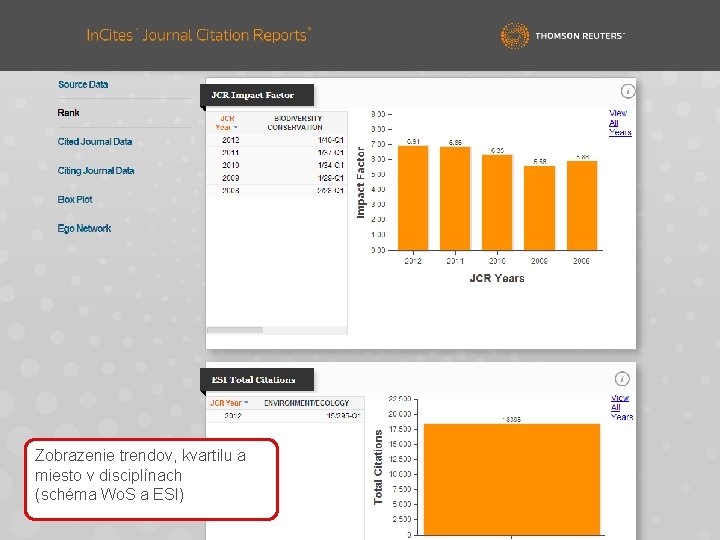
Task: Click the 2012 bar in Impact Factor chart
Action: (x=413, y=198)
